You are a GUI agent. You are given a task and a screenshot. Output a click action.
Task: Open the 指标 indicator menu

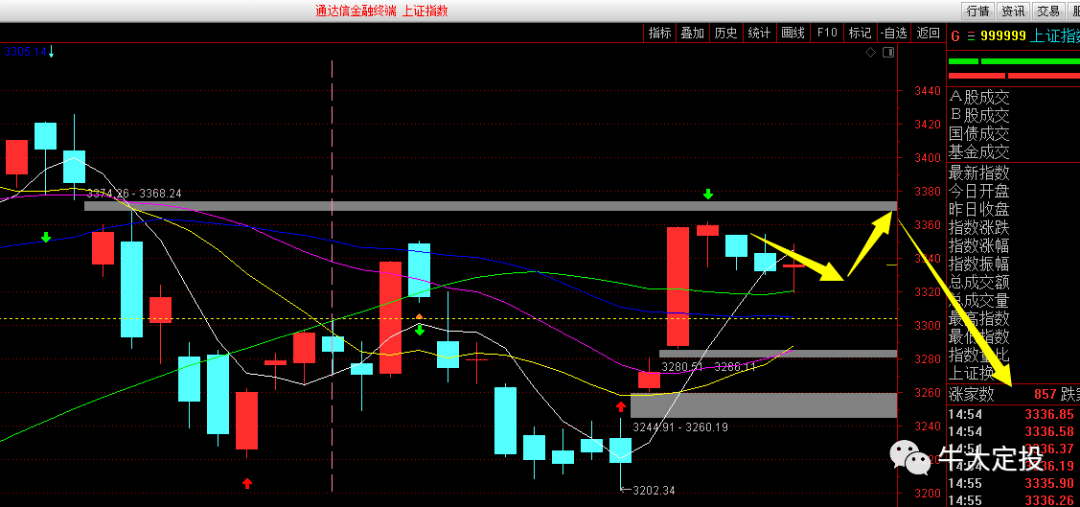(x=660, y=32)
